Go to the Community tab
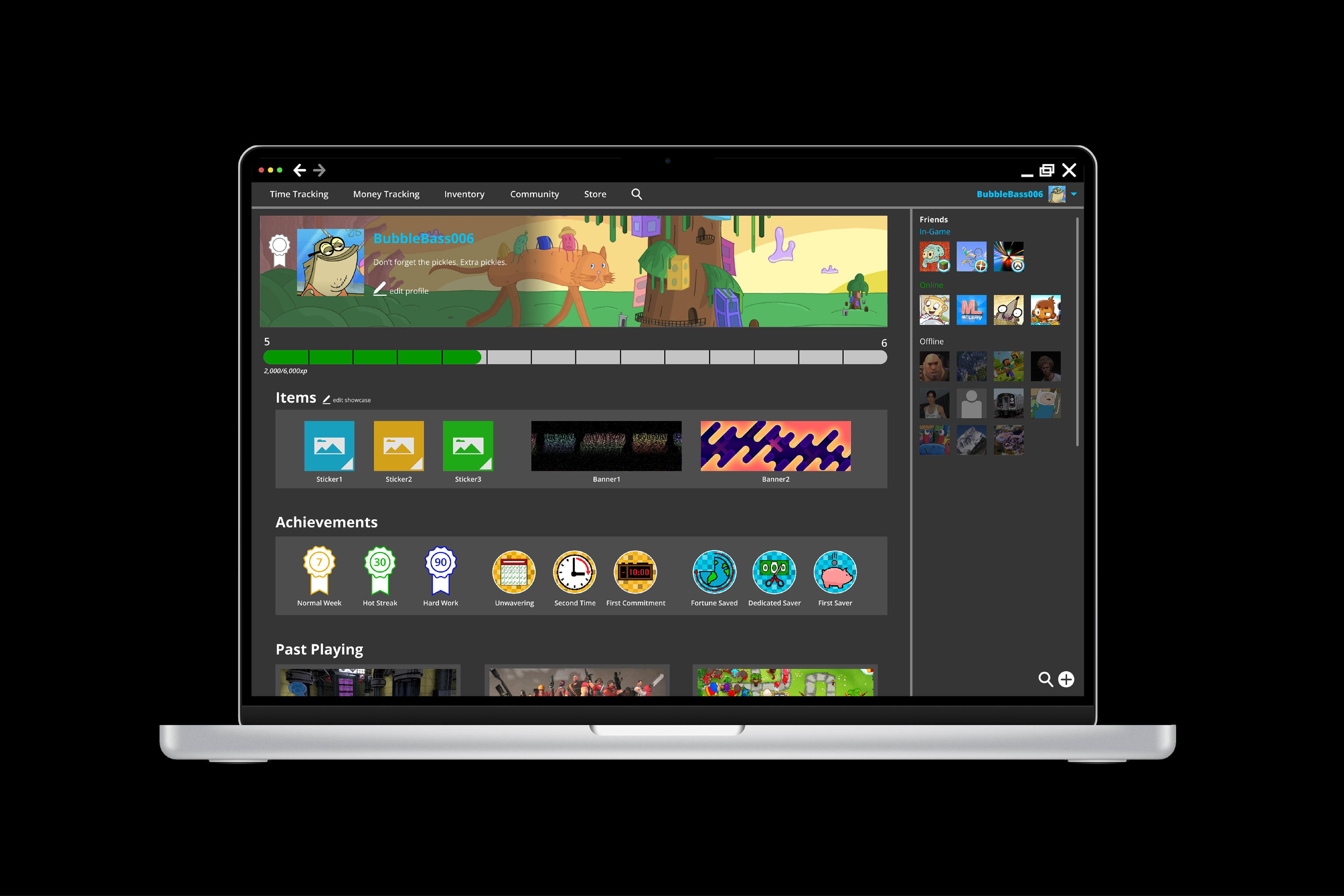 click(534, 194)
